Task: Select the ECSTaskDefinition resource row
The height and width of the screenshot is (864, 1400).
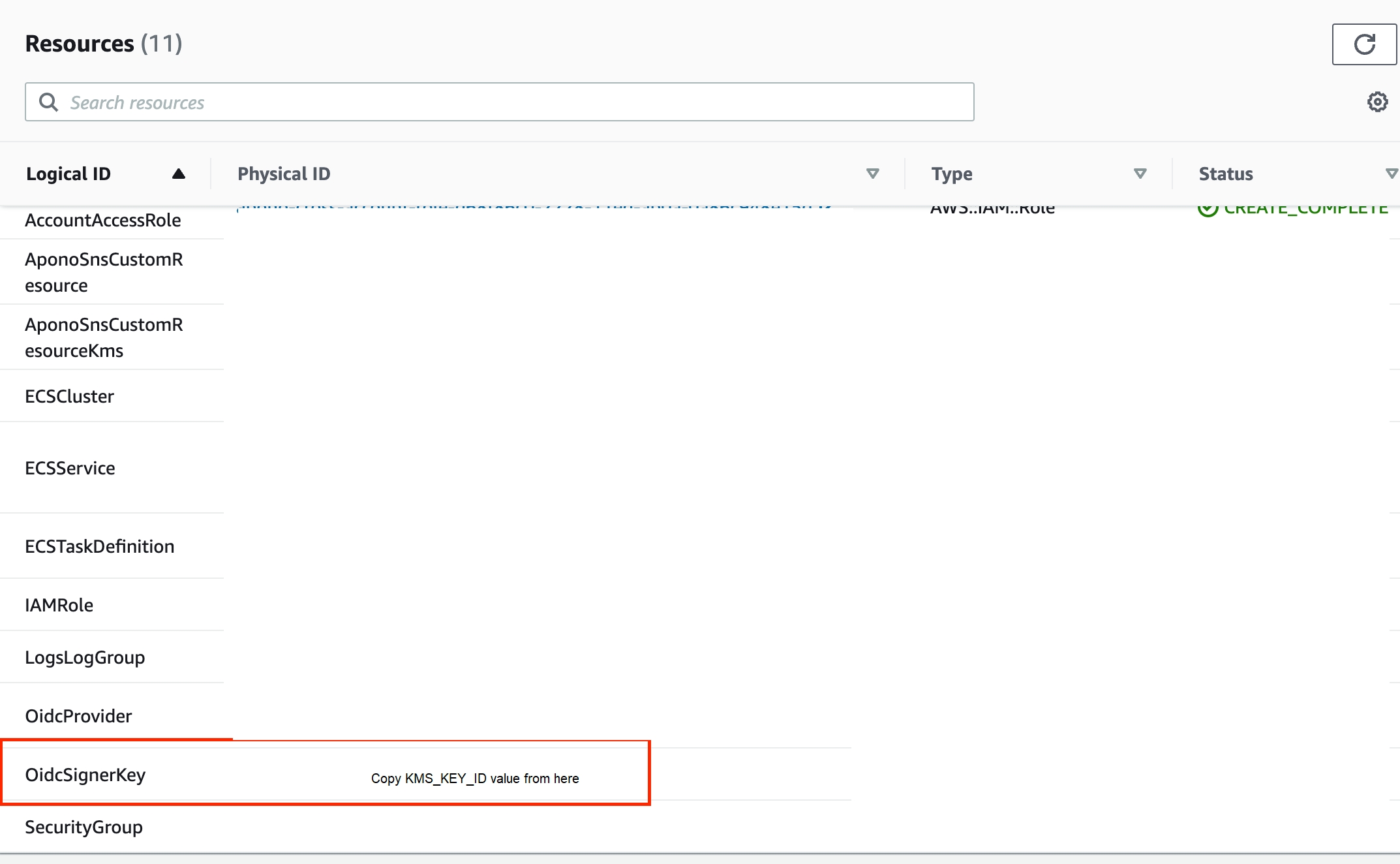Action: pos(100,546)
